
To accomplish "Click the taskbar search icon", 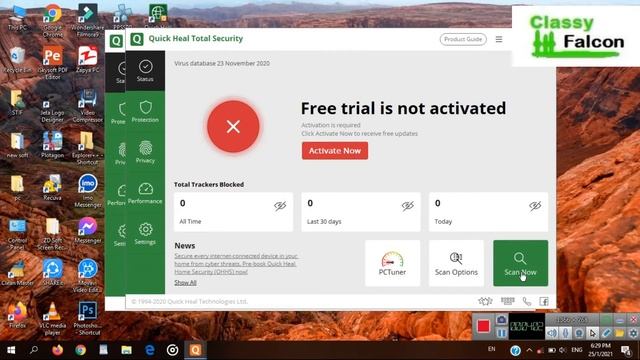I will click(x=34, y=350).
